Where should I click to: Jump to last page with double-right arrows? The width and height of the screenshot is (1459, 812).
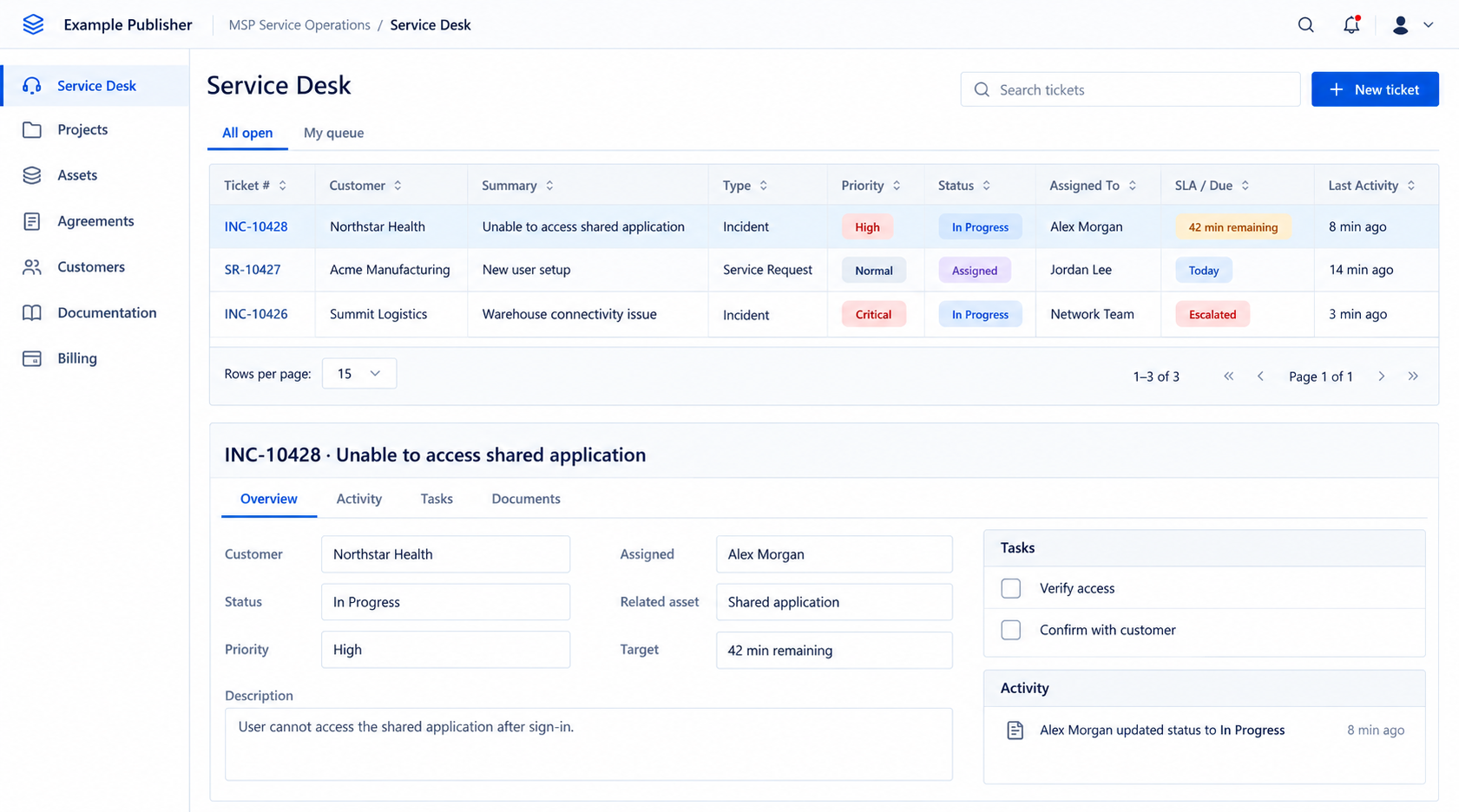[x=1413, y=377]
